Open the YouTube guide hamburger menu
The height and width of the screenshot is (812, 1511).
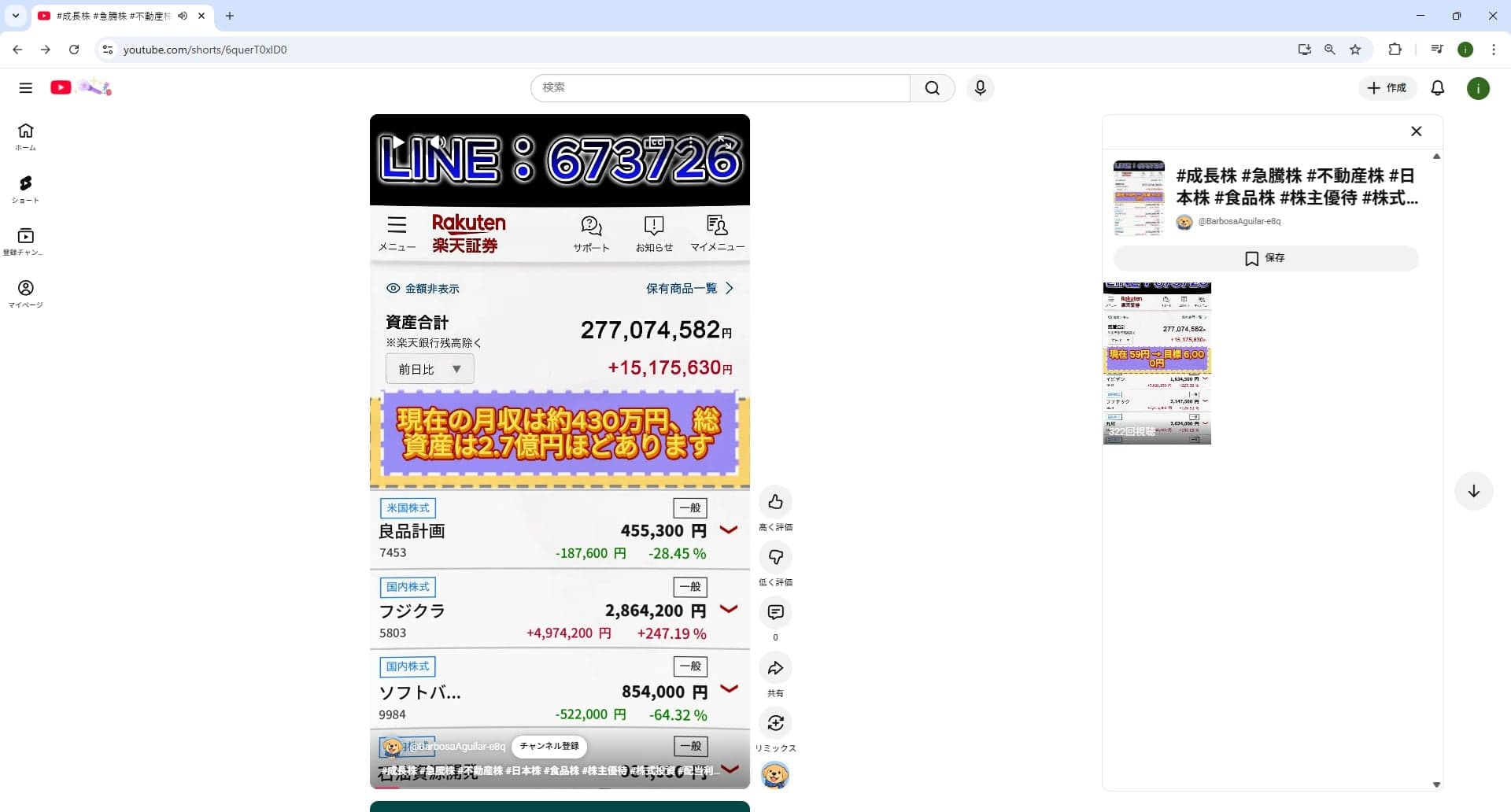pos(26,87)
